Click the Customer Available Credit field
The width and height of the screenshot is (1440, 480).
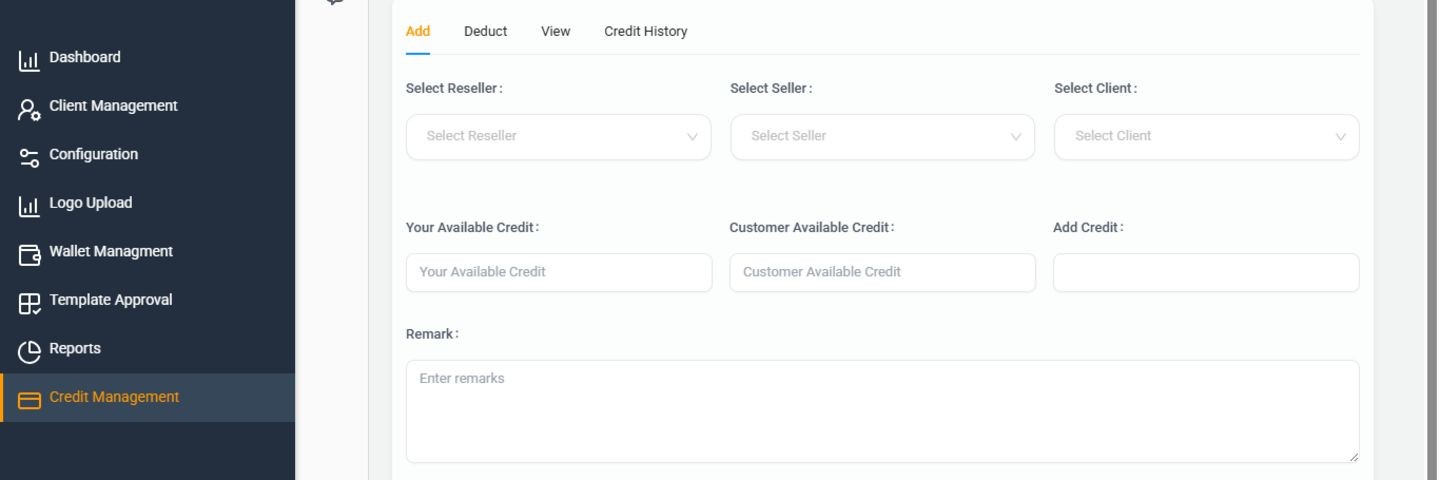[x=882, y=272]
